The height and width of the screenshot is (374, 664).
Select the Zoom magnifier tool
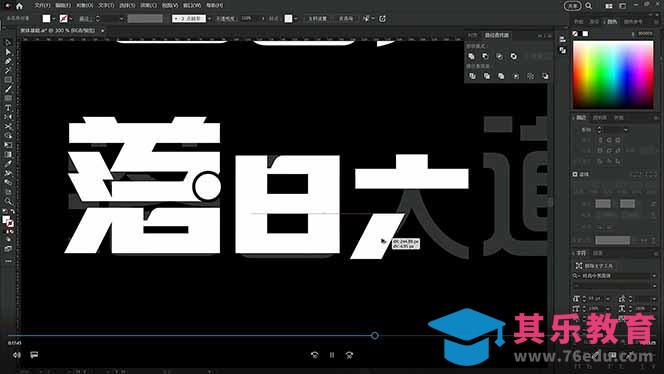click(8, 201)
